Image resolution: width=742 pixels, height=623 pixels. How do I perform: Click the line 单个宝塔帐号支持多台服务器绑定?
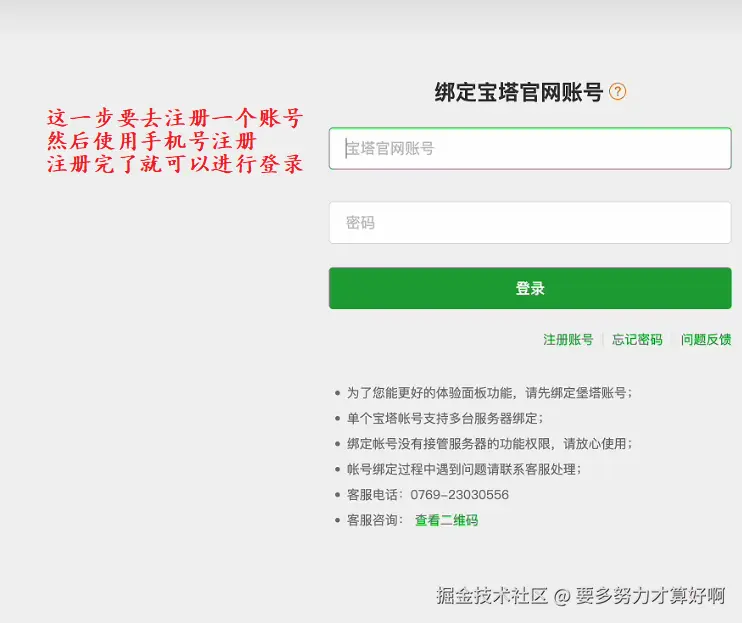click(445, 418)
